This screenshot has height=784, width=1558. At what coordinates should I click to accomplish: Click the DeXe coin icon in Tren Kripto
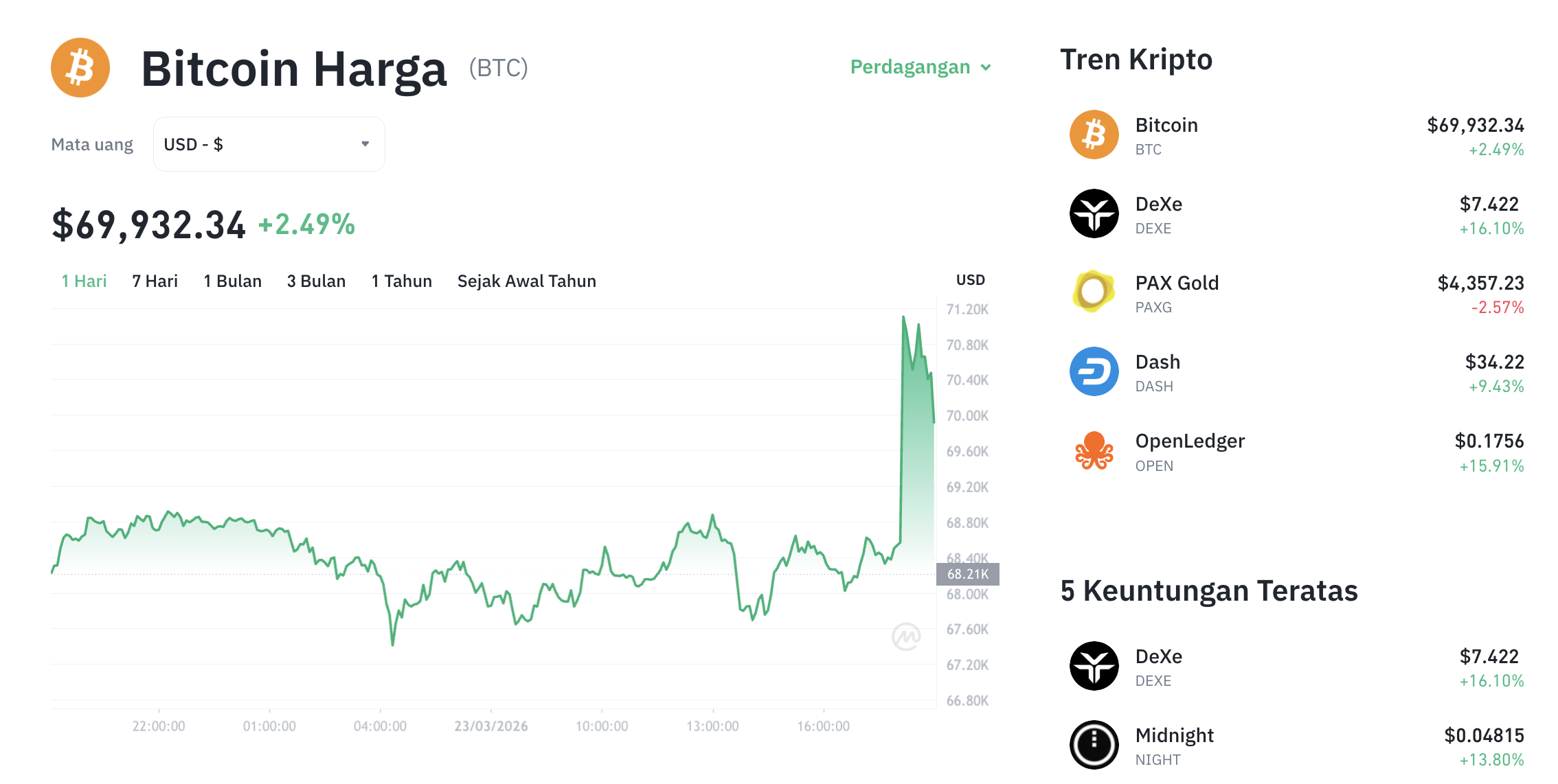tap(1094, 214)
